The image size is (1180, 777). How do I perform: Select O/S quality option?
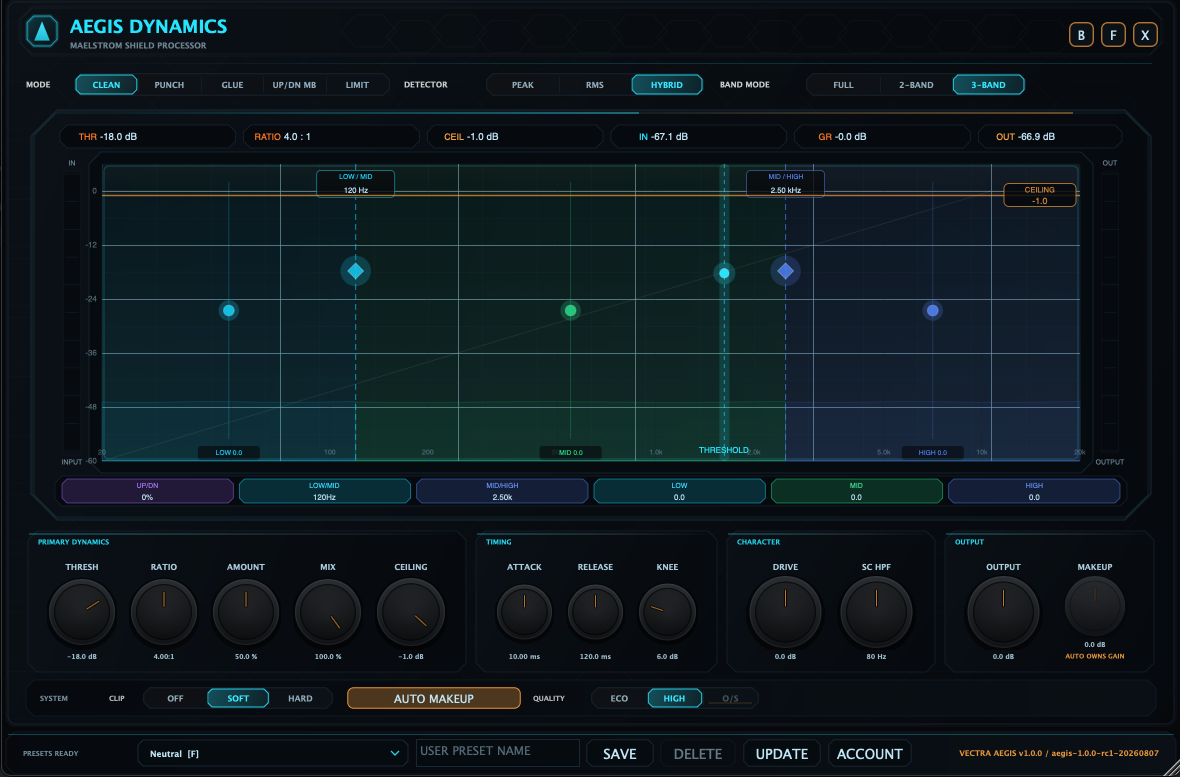coord(731,698)
